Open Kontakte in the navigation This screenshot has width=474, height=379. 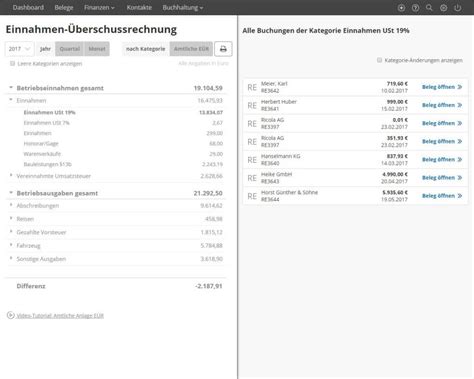tap(139, 7)
